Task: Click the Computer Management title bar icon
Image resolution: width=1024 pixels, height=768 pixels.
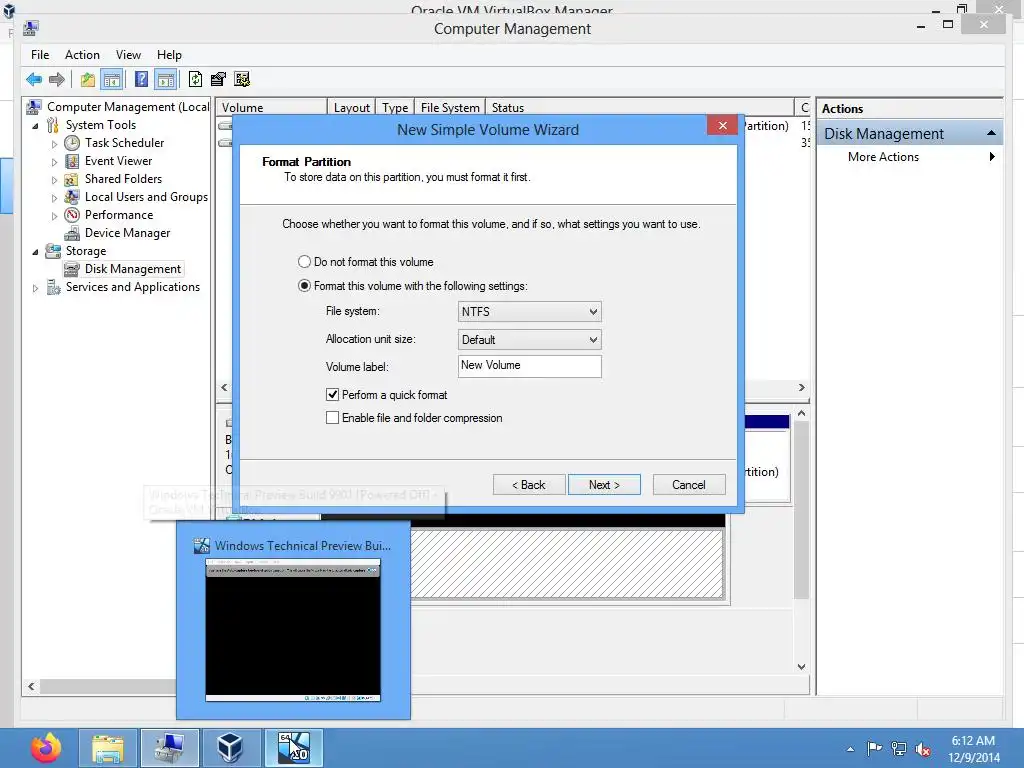Action: pos(31,28)
